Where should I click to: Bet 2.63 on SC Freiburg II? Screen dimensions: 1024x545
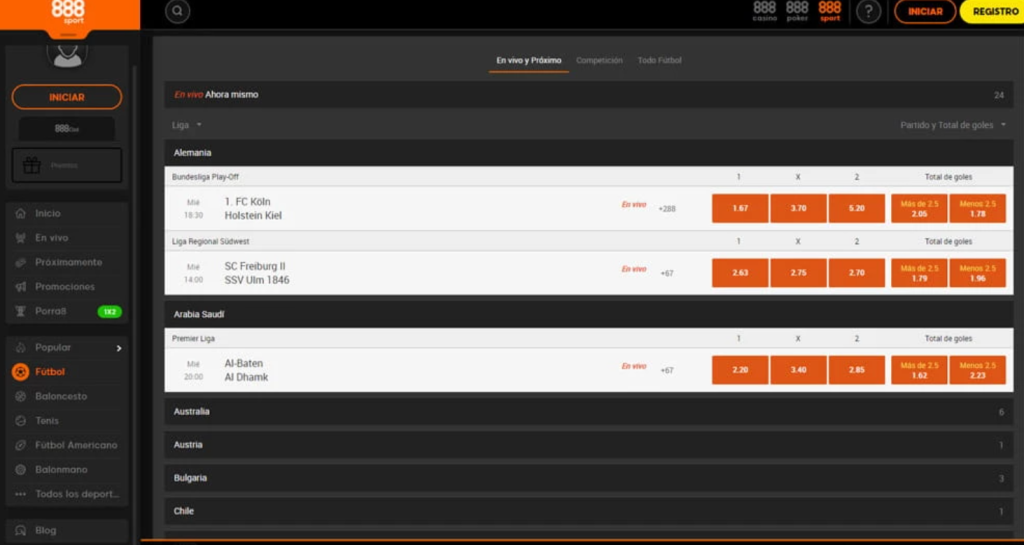coord(740,273)
